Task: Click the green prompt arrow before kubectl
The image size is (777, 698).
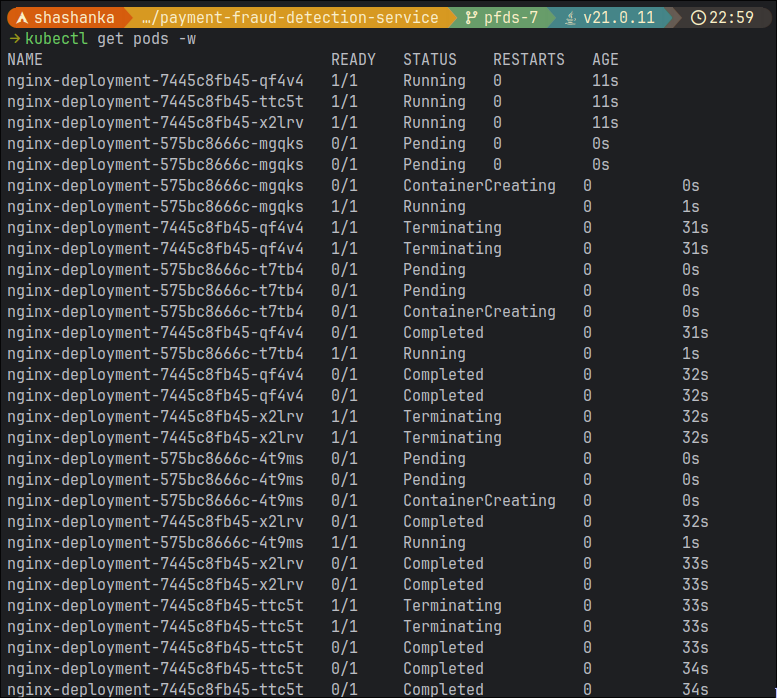Action: [15, 38]
